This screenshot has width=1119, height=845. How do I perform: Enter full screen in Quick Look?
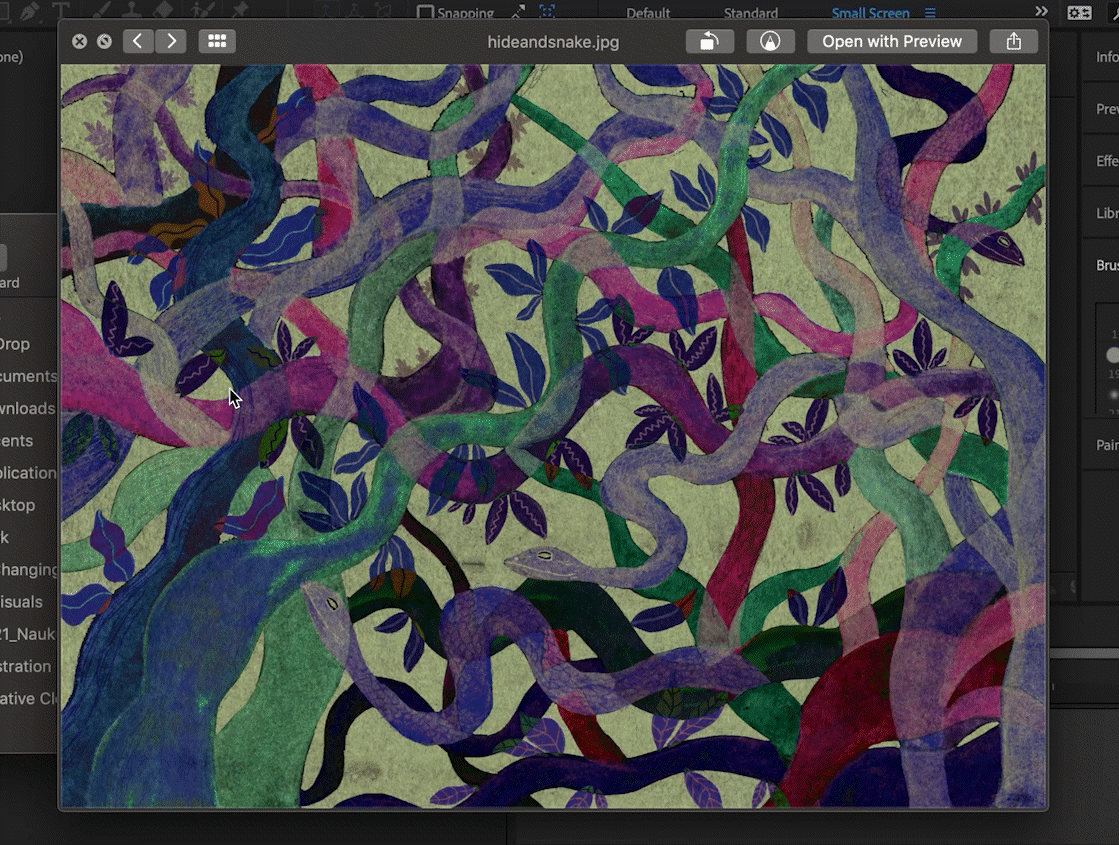pyautogui.click(x=104, y=41)
